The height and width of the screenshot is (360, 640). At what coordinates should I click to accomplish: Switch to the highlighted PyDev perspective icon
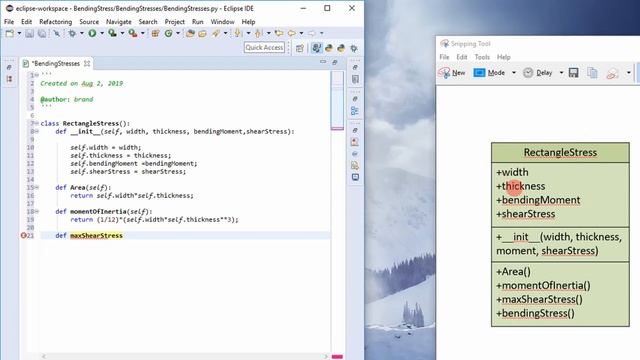click(x=316, y=48)
